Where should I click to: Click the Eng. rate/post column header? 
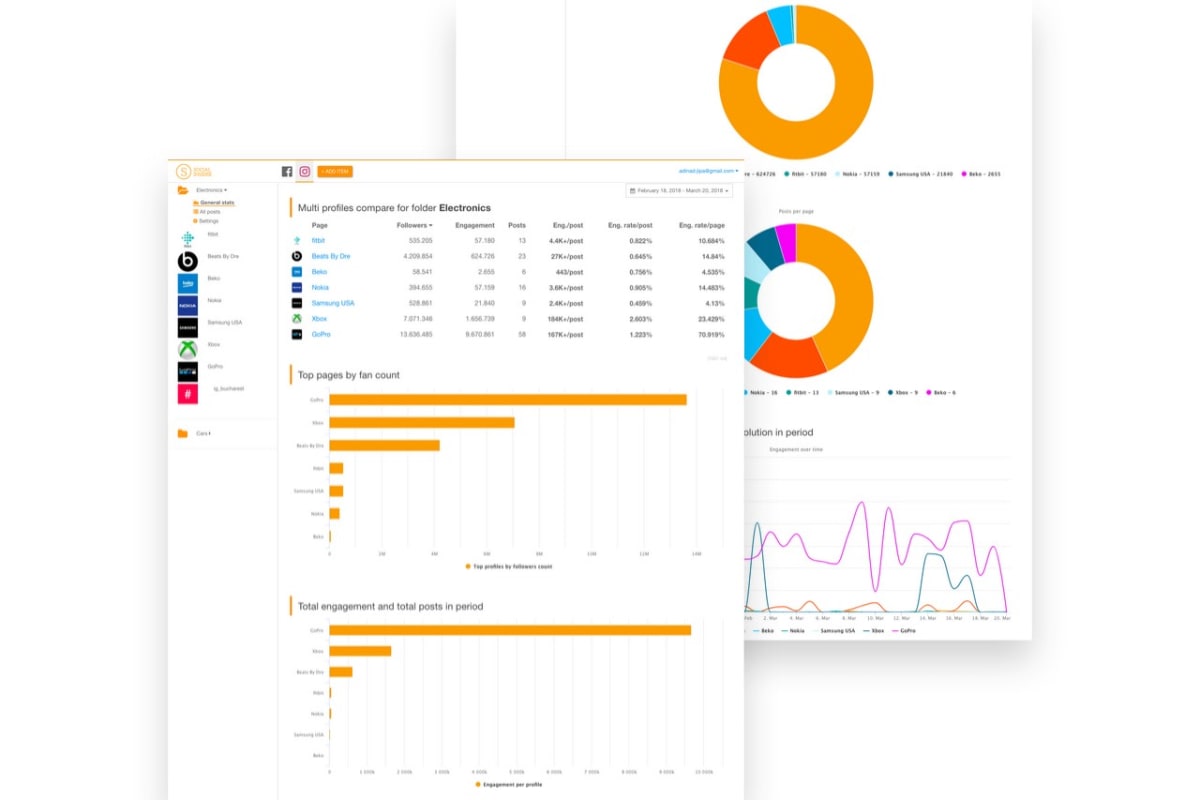(632, 225)
